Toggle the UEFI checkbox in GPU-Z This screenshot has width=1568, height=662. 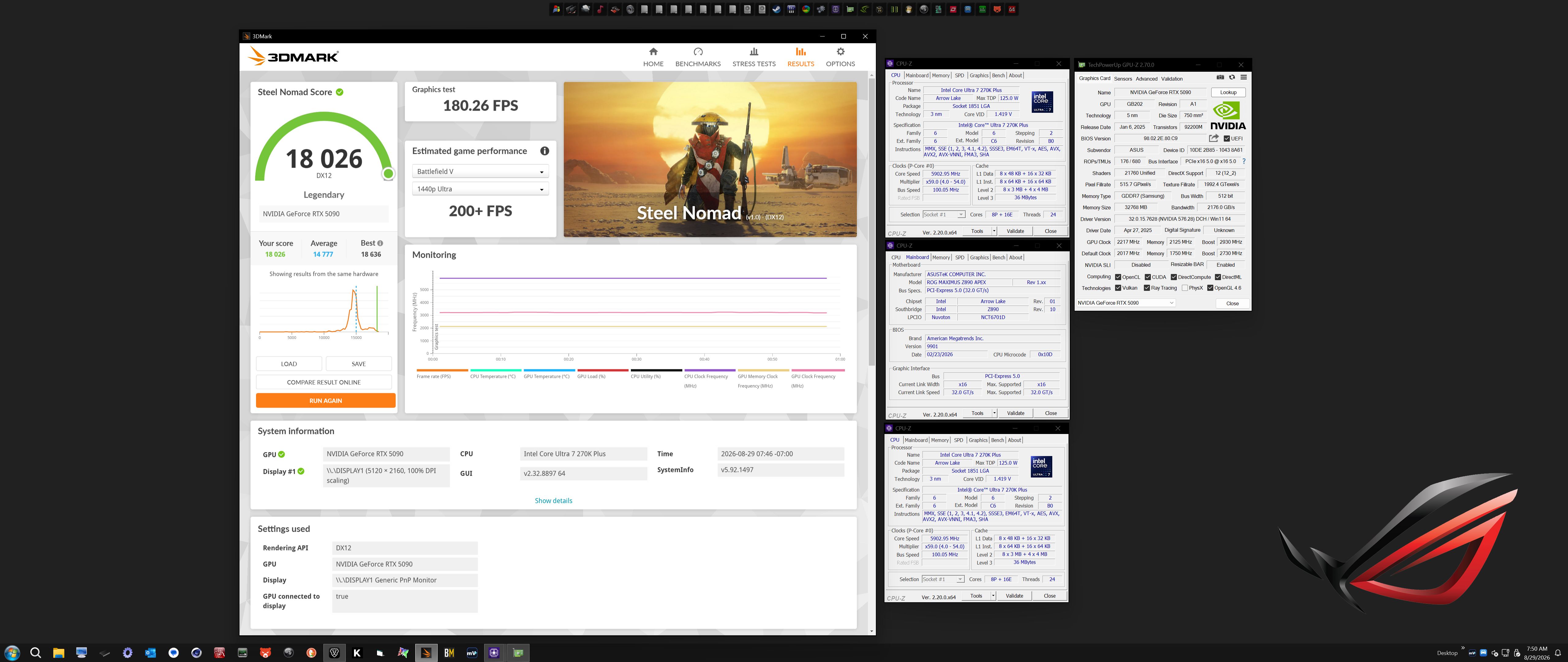pos(1227,139)
